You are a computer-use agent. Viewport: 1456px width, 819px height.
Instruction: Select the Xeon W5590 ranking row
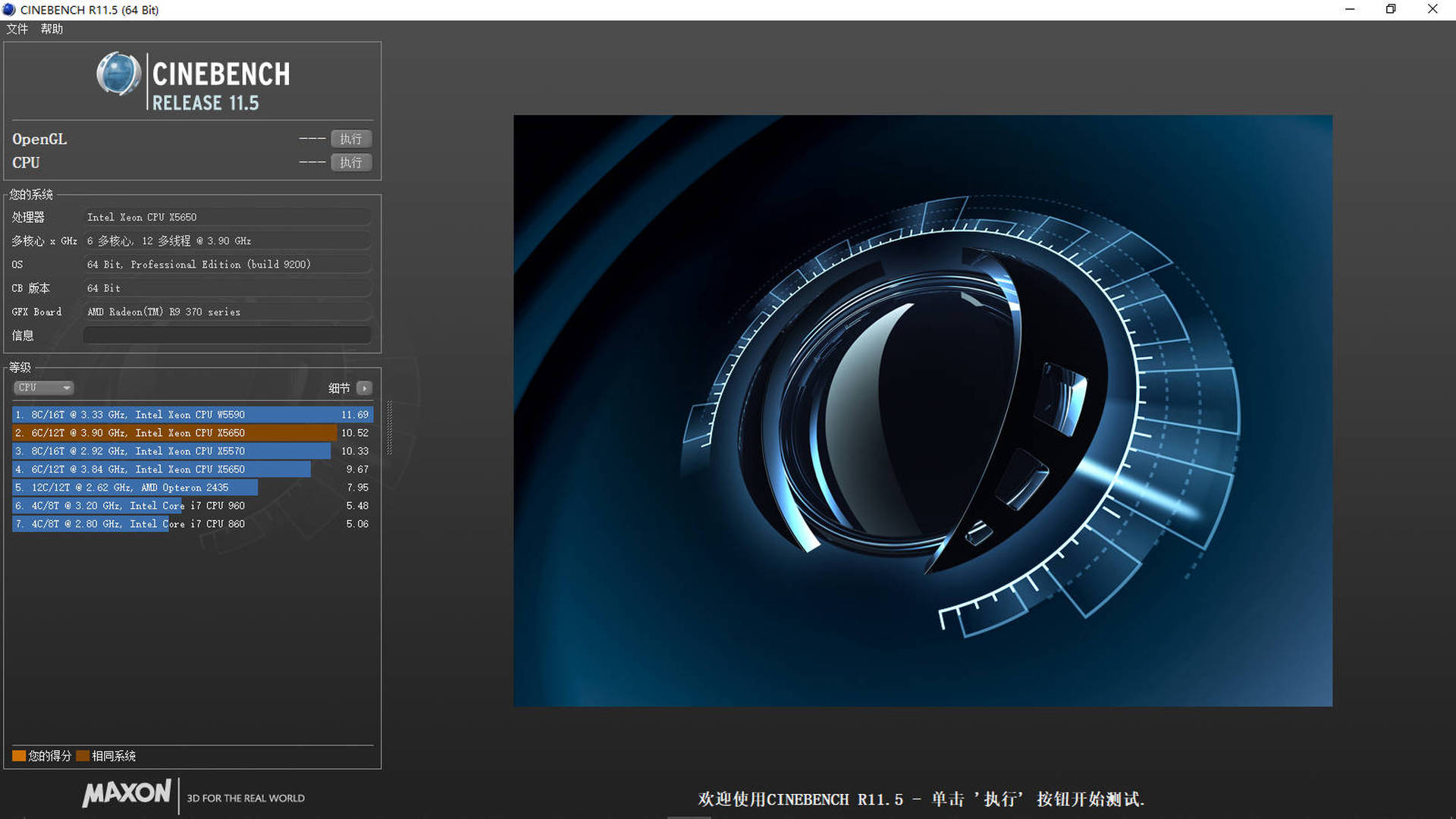coord(192,415)
